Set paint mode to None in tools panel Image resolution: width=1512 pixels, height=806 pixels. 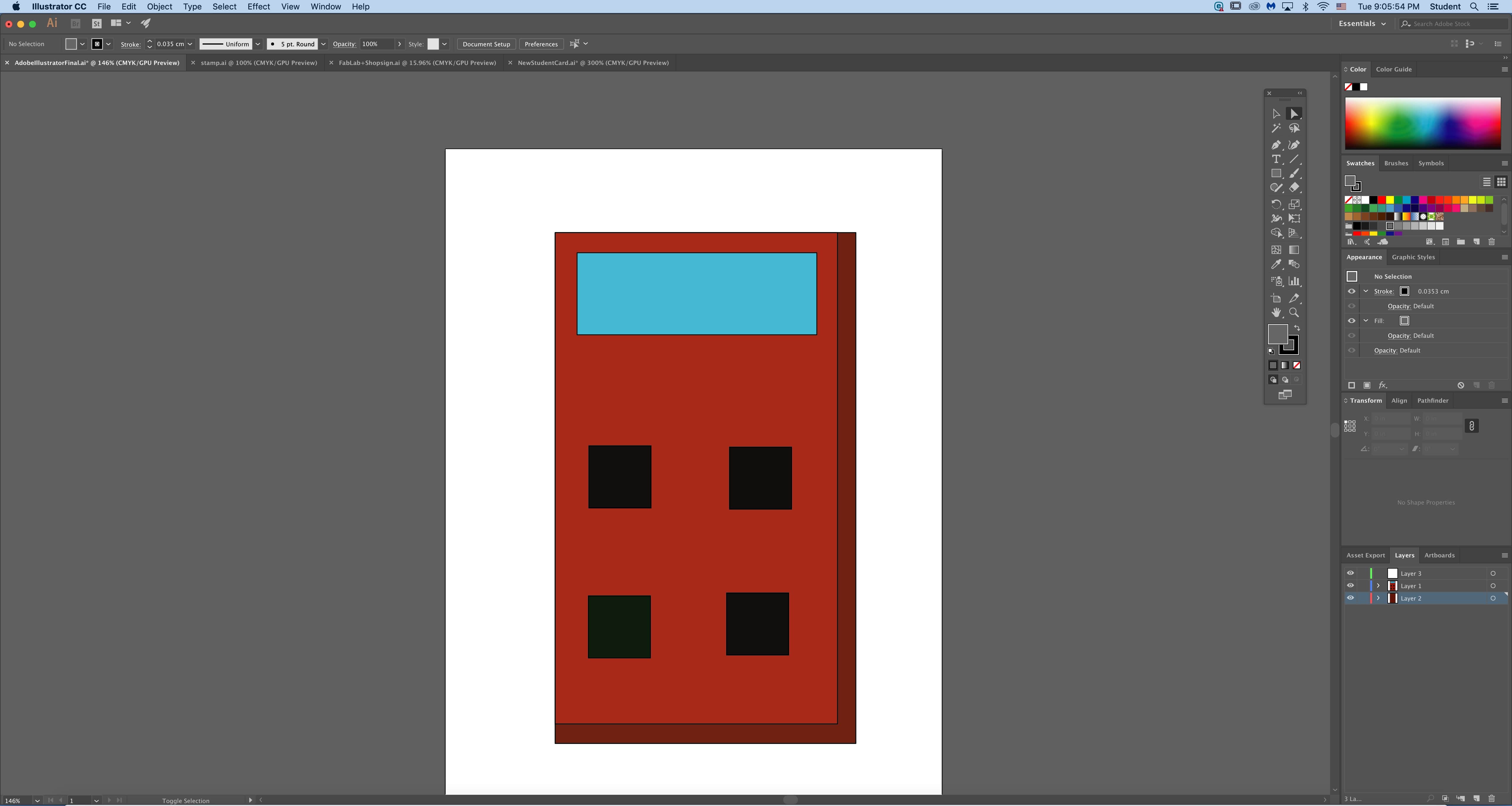click(x=1297, y=366)
